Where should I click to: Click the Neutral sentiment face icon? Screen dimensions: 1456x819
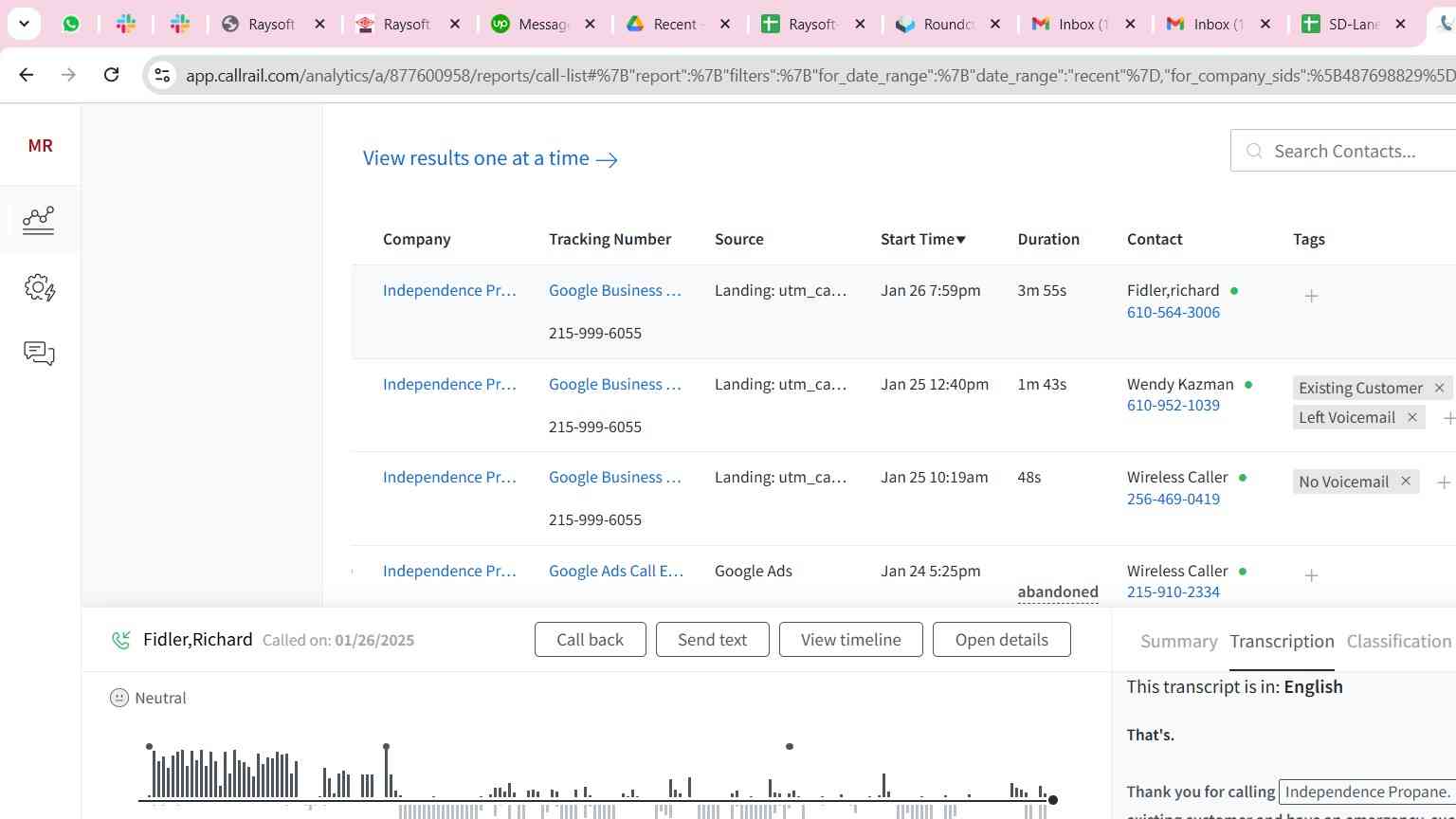119,698
